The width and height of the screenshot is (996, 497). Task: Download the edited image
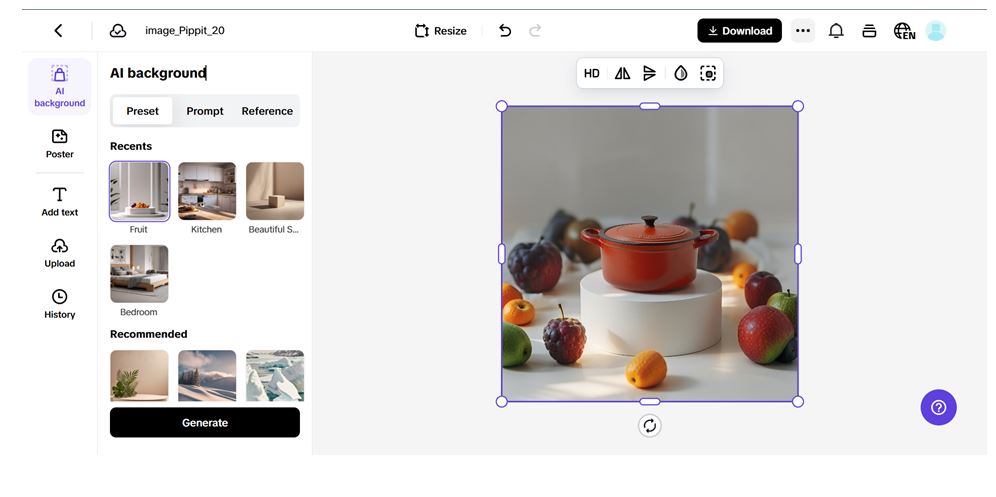740,31
